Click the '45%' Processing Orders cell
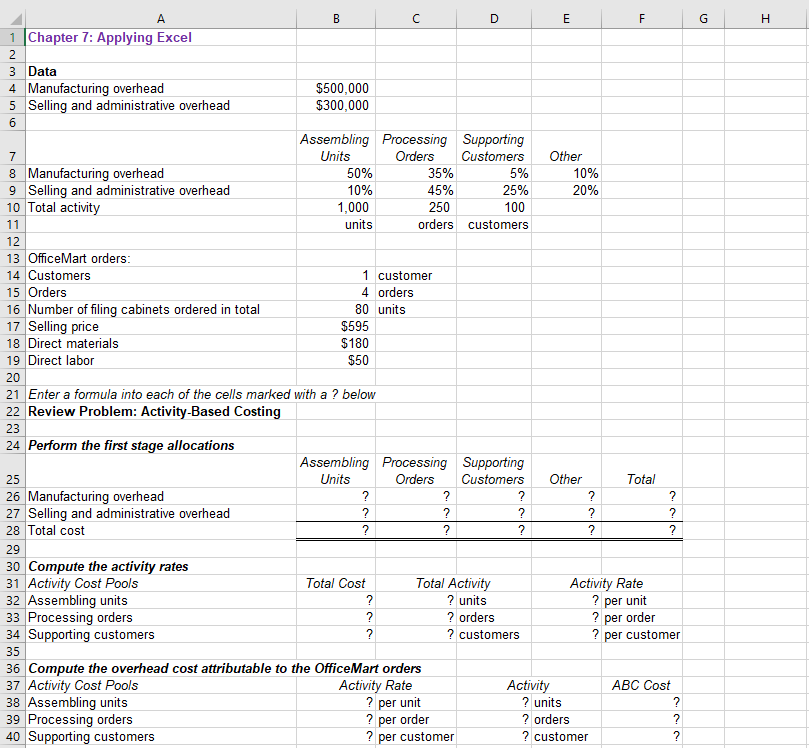The image size is (809, 748). (415, 190)
